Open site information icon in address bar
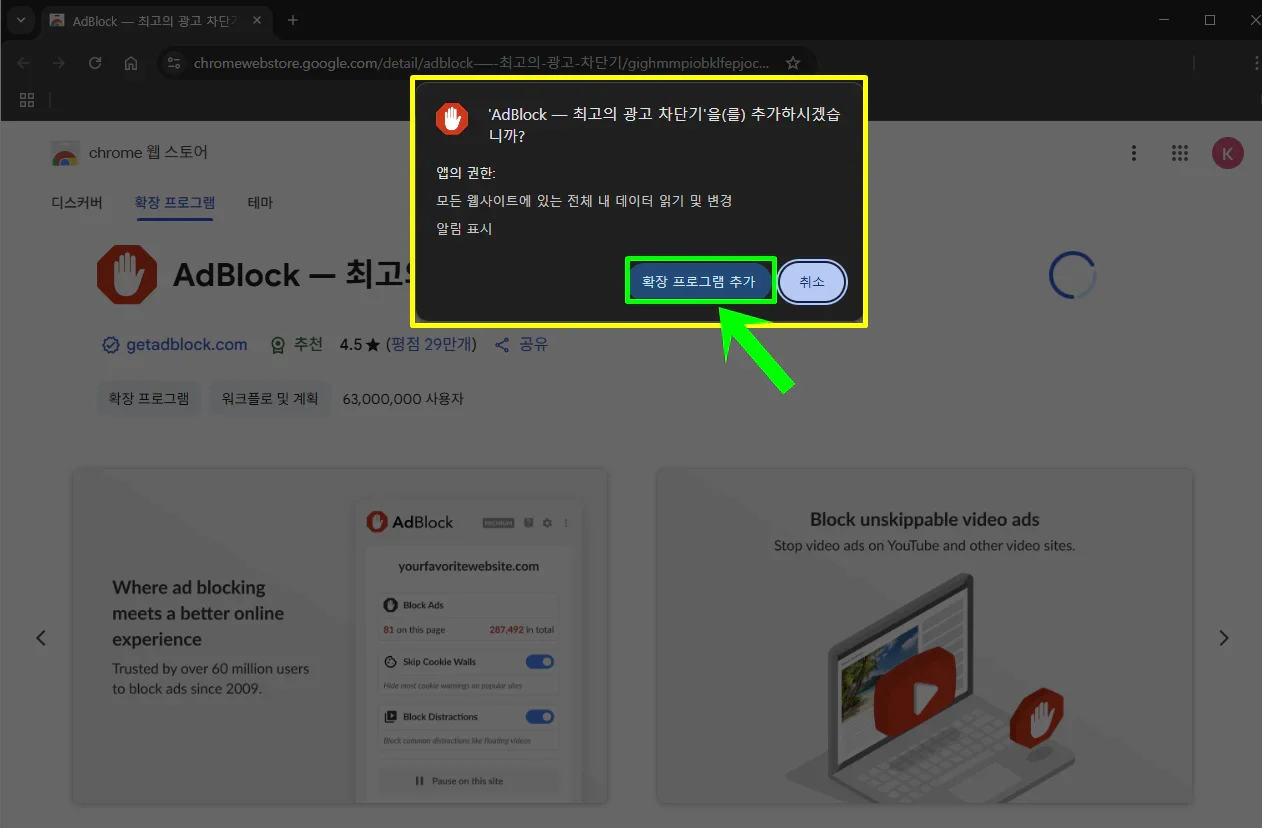The height and width of the screenshot is (828, 1262). point(174,63)
